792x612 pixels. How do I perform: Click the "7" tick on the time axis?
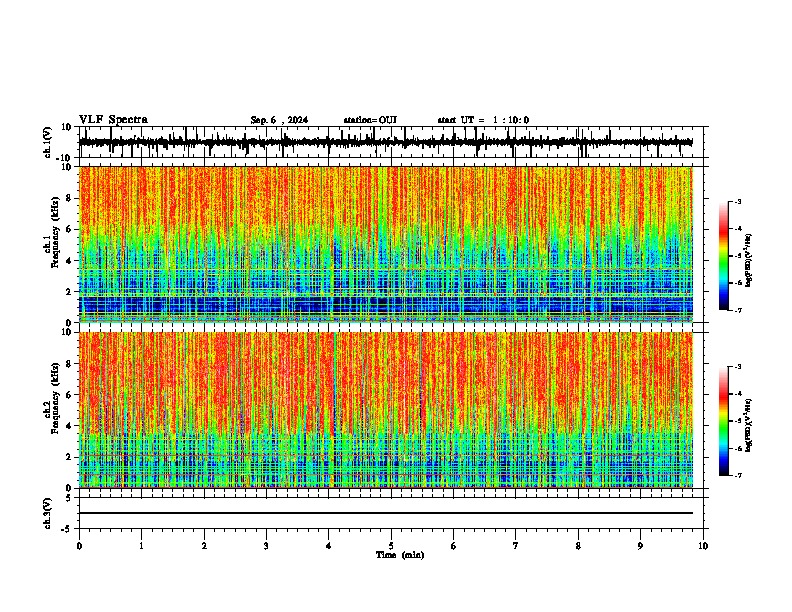pyautogui.click(x=516, y=546)
